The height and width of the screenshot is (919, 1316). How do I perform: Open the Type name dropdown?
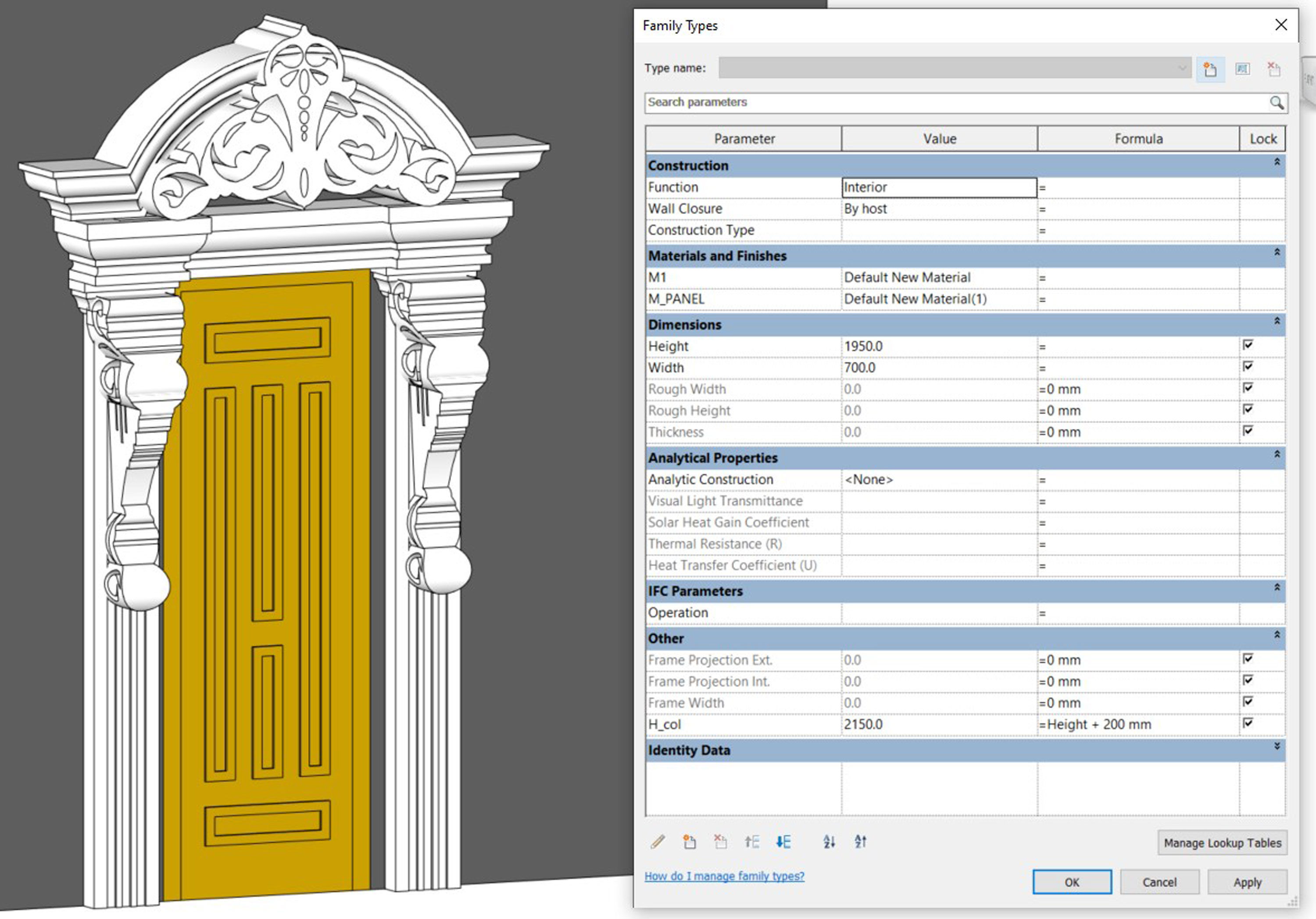[x=1182, y=68]
